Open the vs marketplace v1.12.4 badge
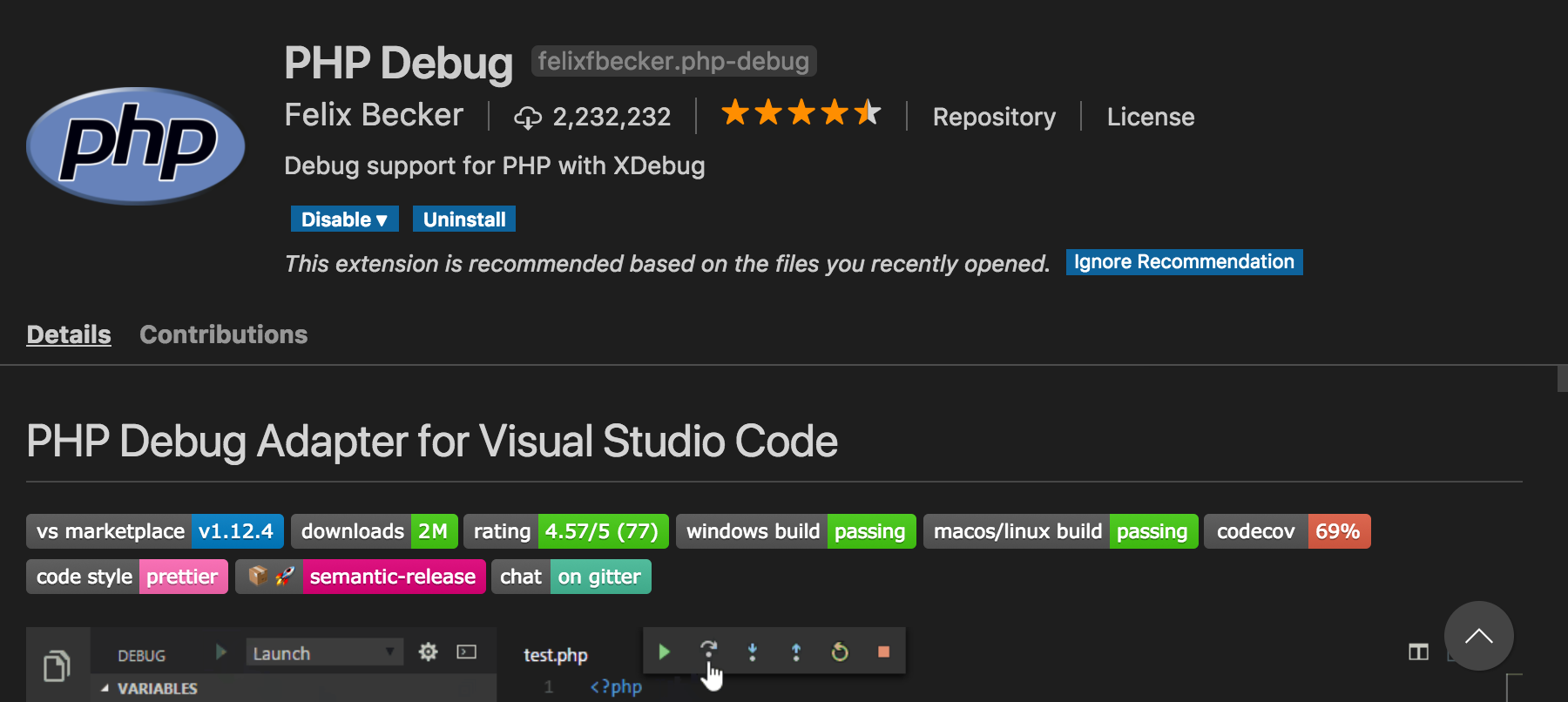 click(155, 531)
